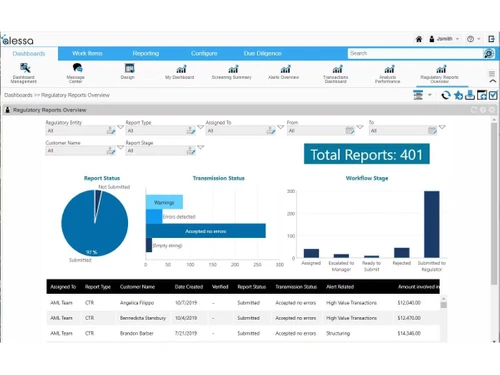Sort by Customer Name column header

(137, 287)
